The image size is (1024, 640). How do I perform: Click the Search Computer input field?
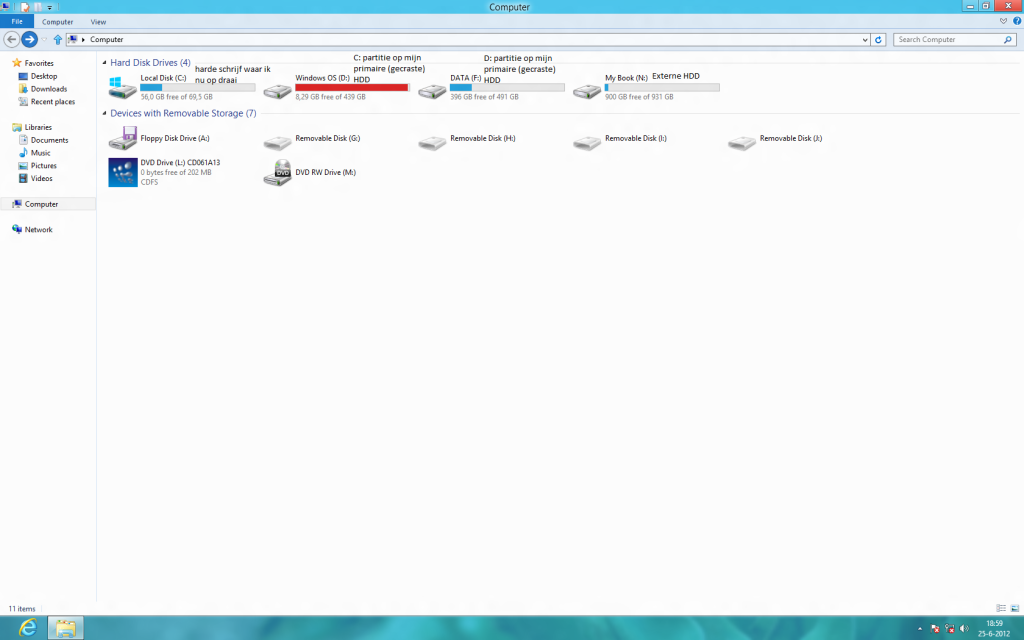(x=948, y=40)
